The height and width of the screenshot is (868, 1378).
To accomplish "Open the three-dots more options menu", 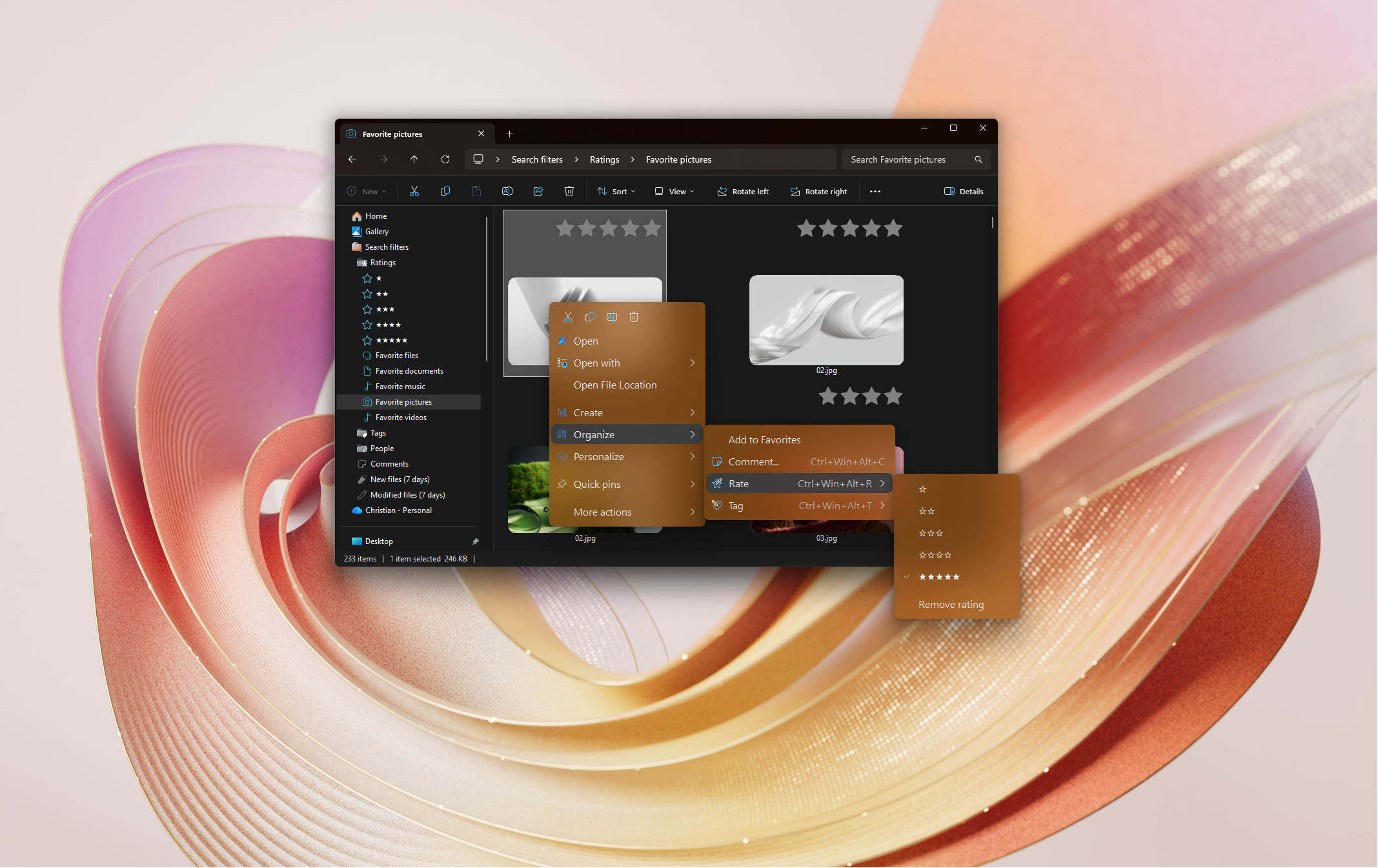I will [x=875, y=192].
